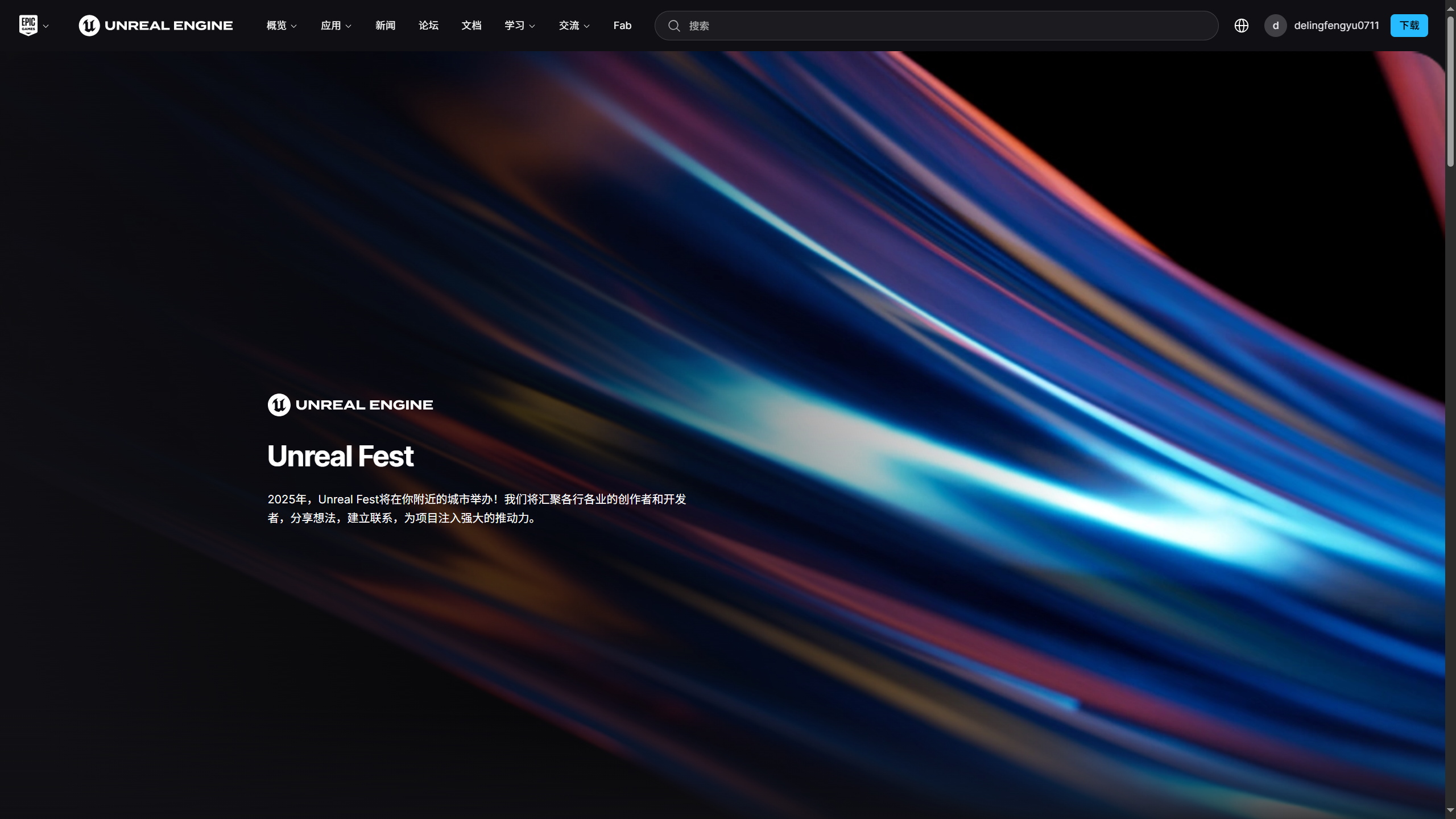Click the blue 下载 button
This screenshot has width=1456, height=819.
[1409, 26]
